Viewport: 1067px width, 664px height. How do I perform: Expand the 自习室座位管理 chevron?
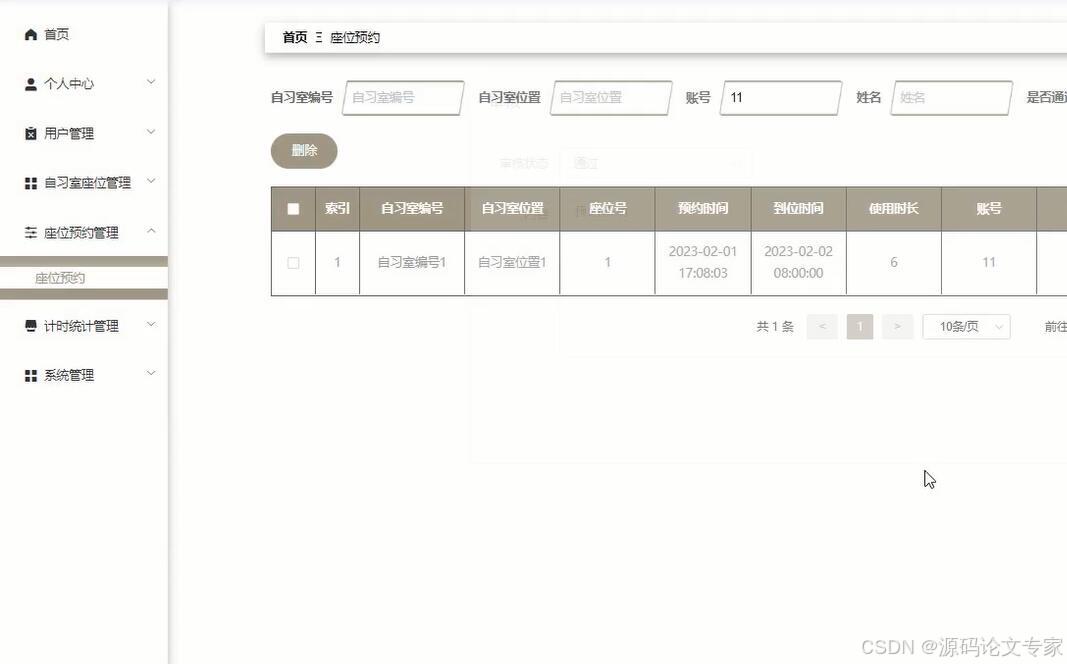coord(151,180)
